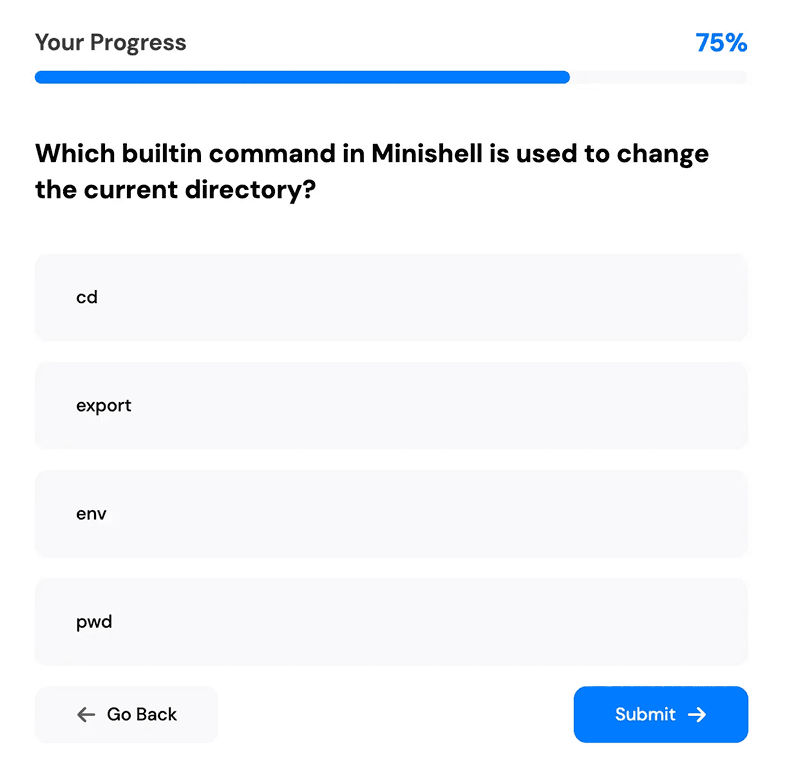Click the left arrow icon on Go Back
The image size is (800, 757).
click(x=87, y=715)
